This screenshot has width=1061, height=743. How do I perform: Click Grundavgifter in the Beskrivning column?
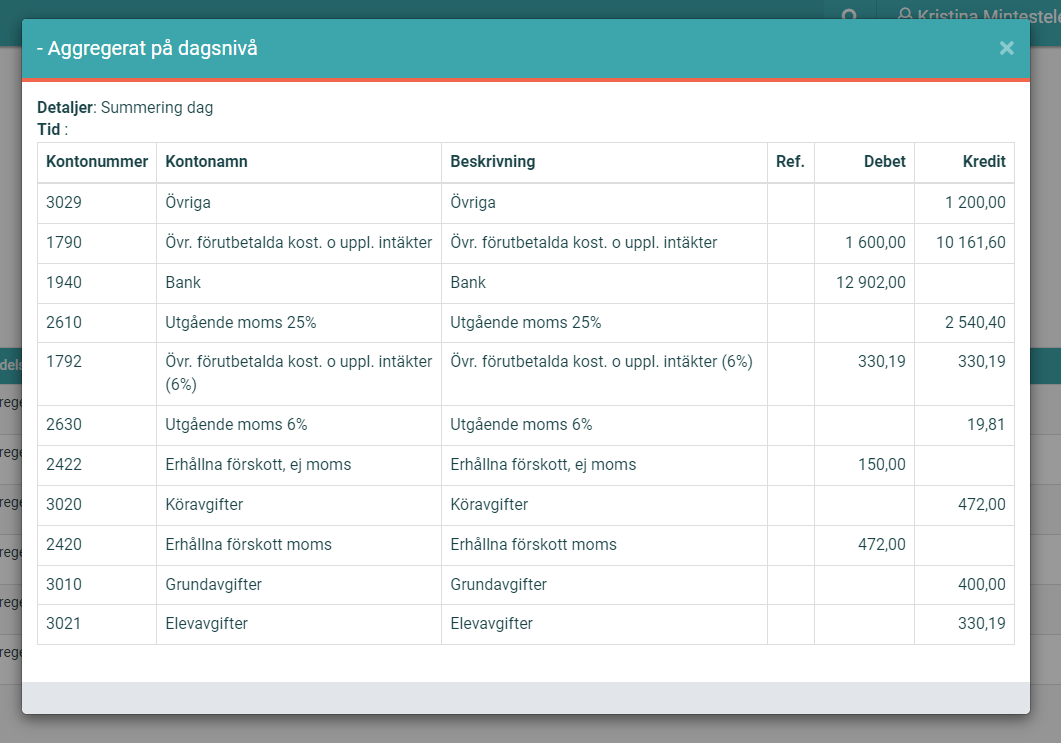point(499,584)
